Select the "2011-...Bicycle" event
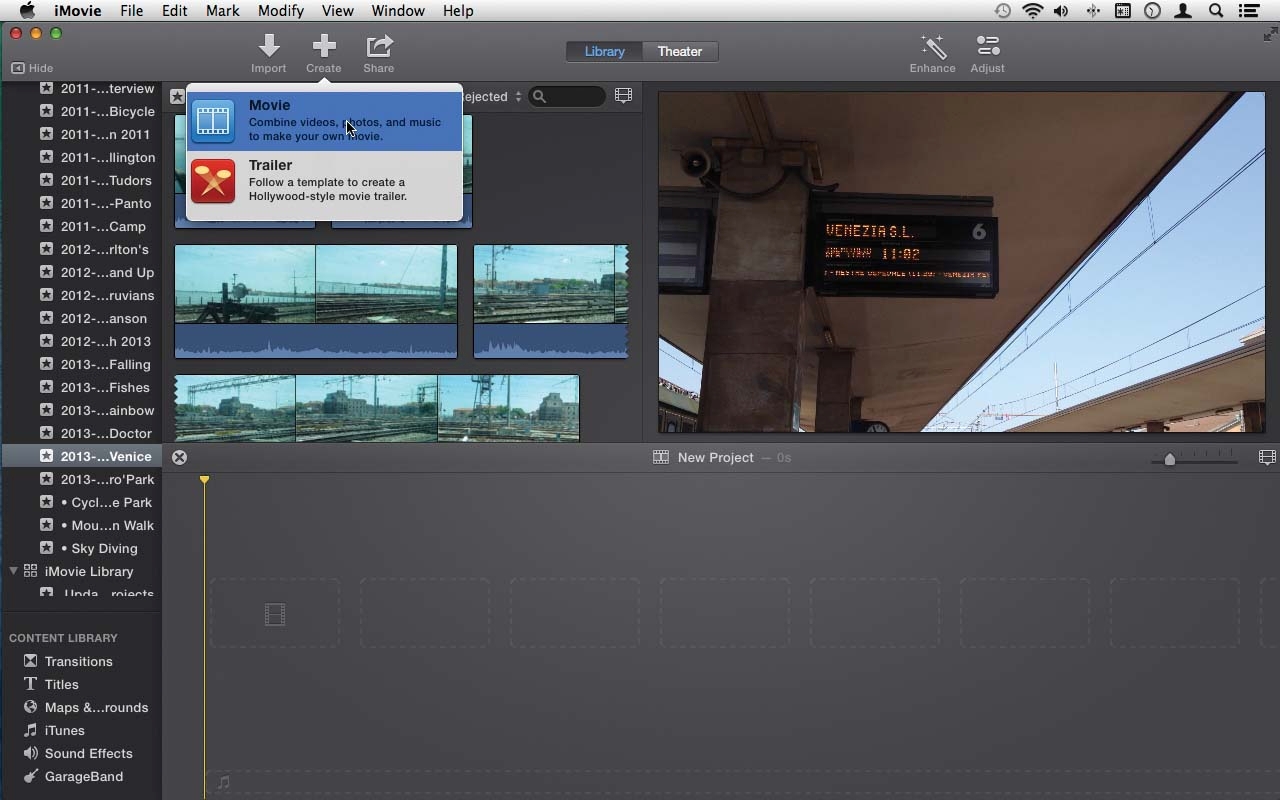The image size is (1280, 800). click(81, 111)
